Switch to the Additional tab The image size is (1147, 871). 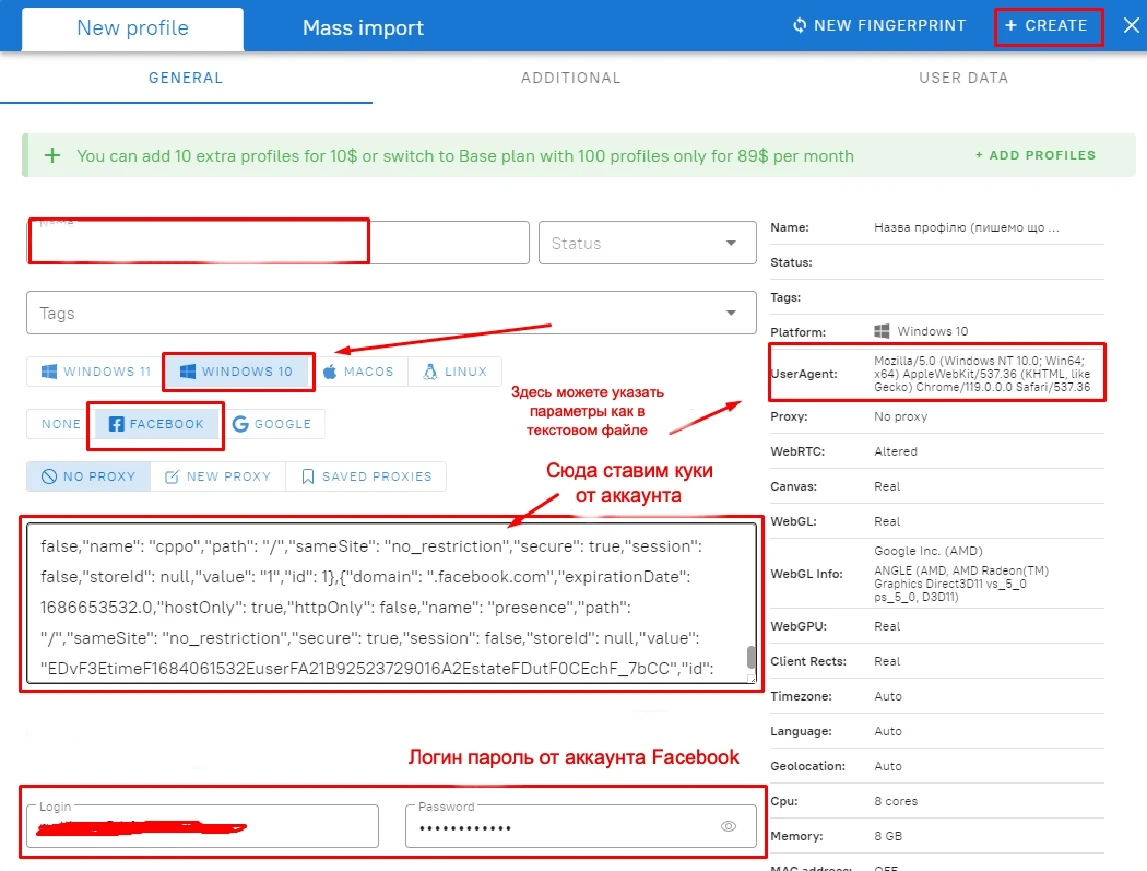[x=571, y=78]
